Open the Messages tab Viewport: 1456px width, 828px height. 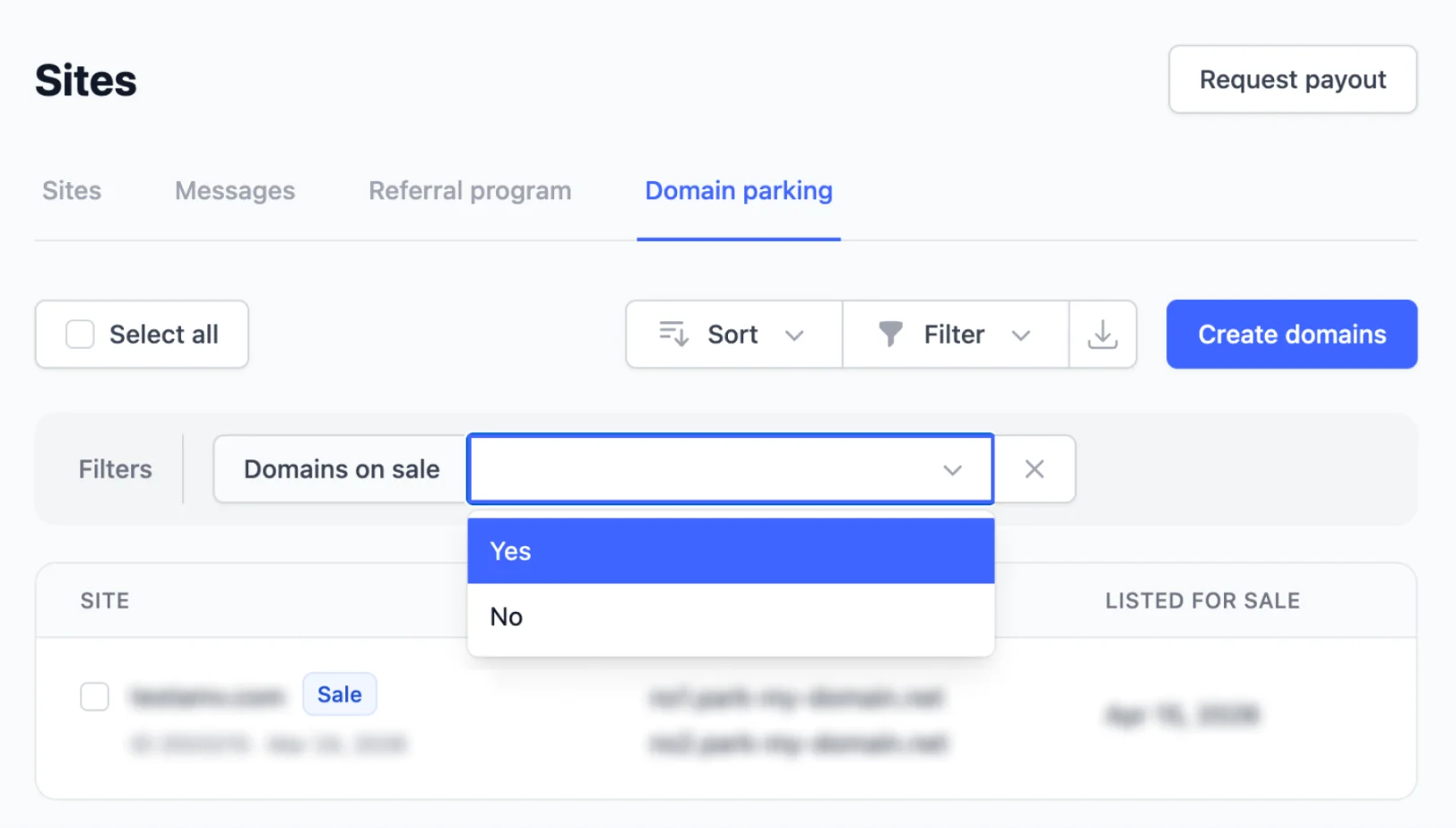tap(235, 191)
